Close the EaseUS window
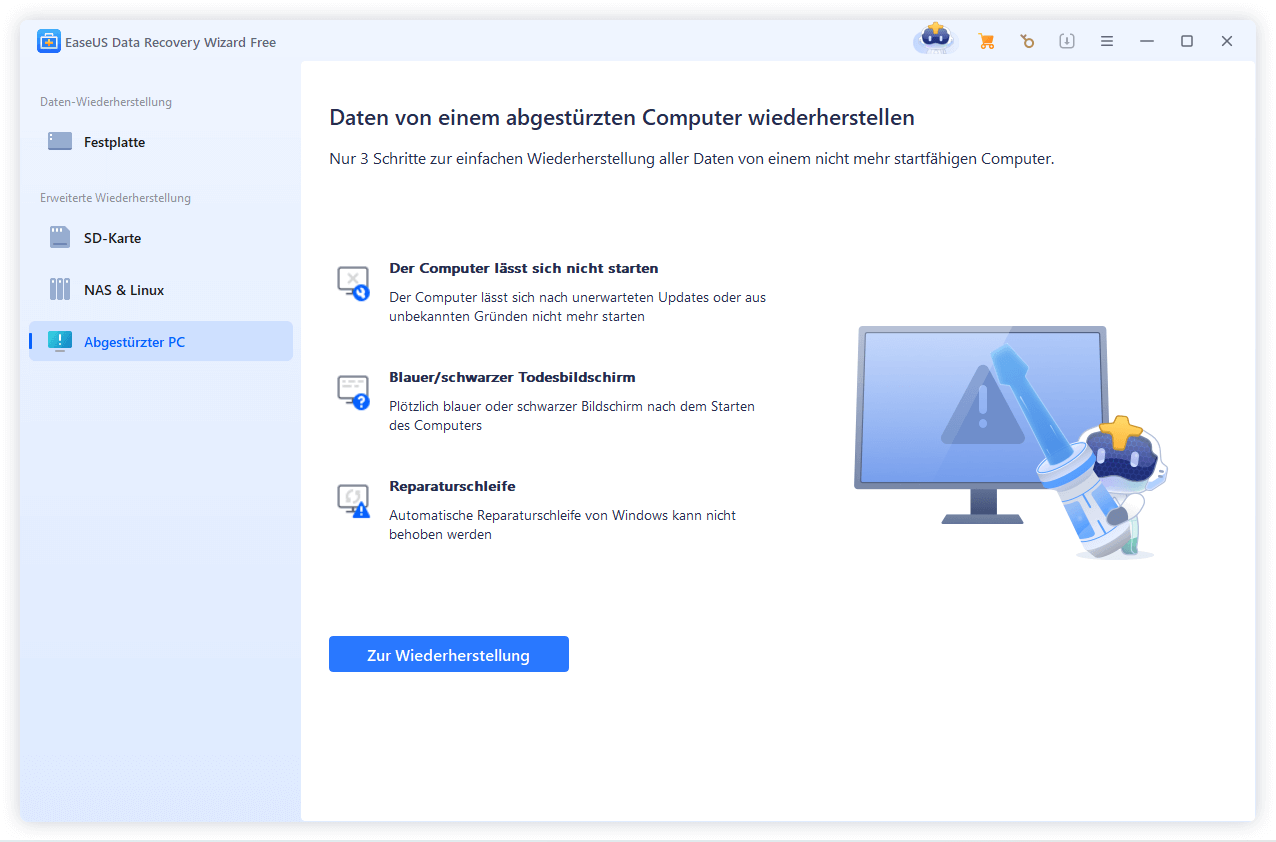The height and width of the screenshot is (842, 1276). tap(1227, 42)
